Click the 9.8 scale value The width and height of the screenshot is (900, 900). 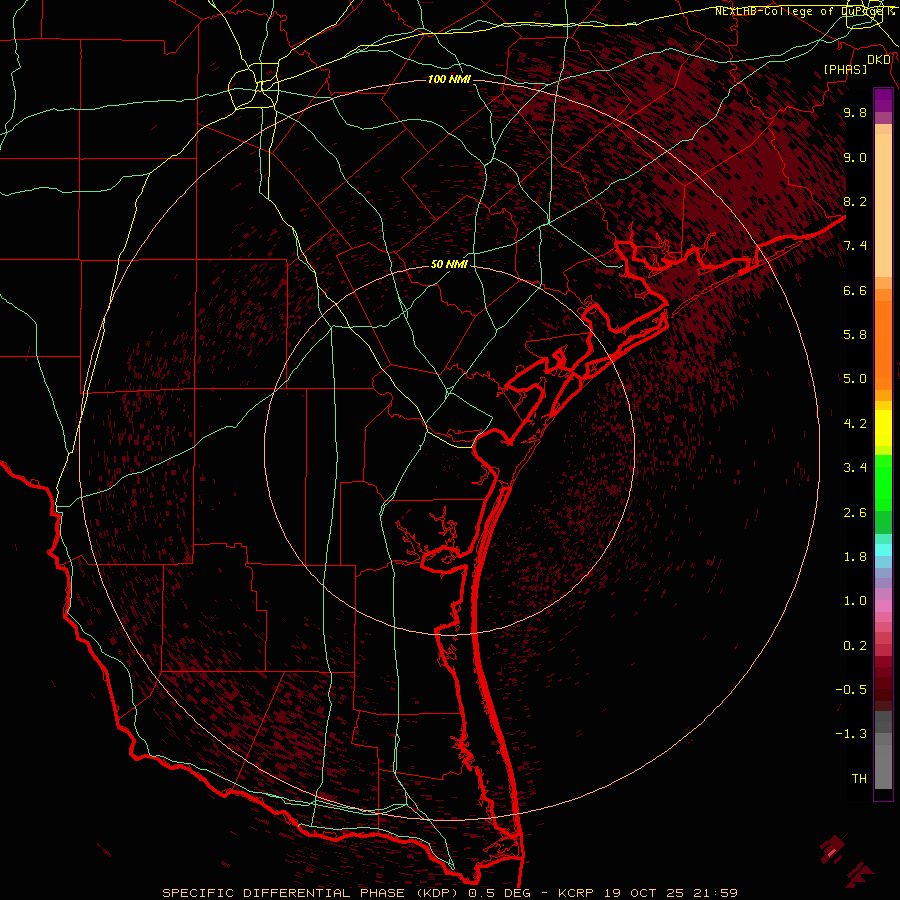pos(855,112)
